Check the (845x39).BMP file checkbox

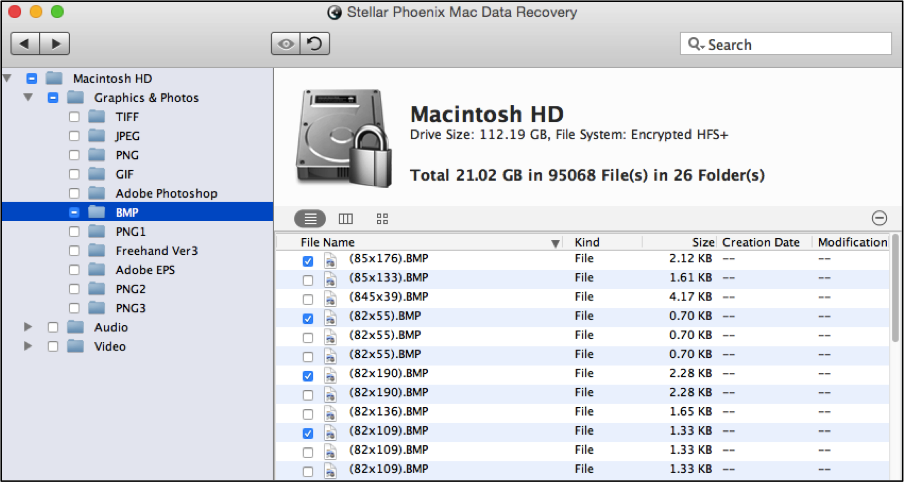308,299
